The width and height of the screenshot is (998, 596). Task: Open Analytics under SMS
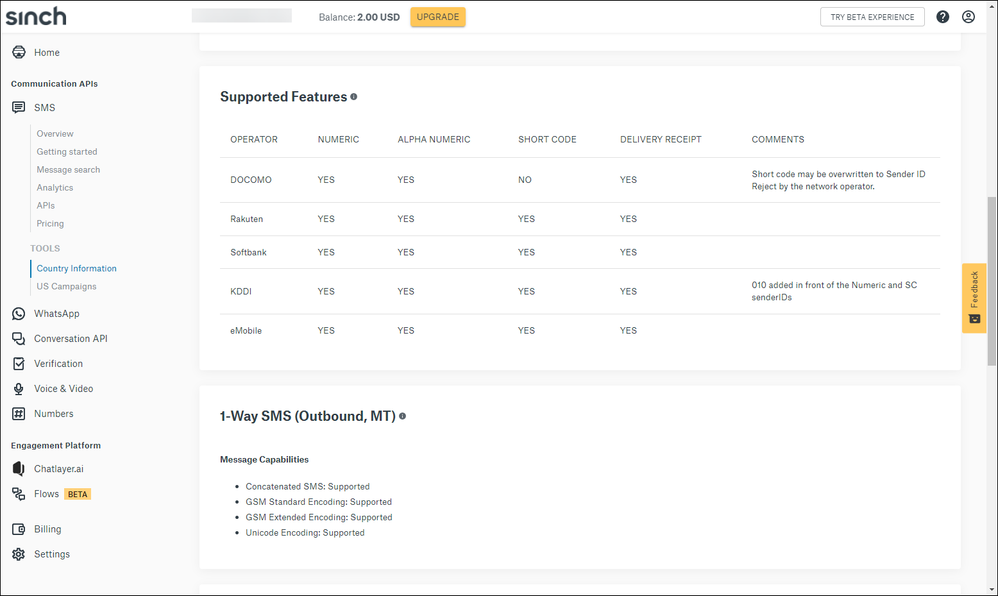[x=55, y=187]
